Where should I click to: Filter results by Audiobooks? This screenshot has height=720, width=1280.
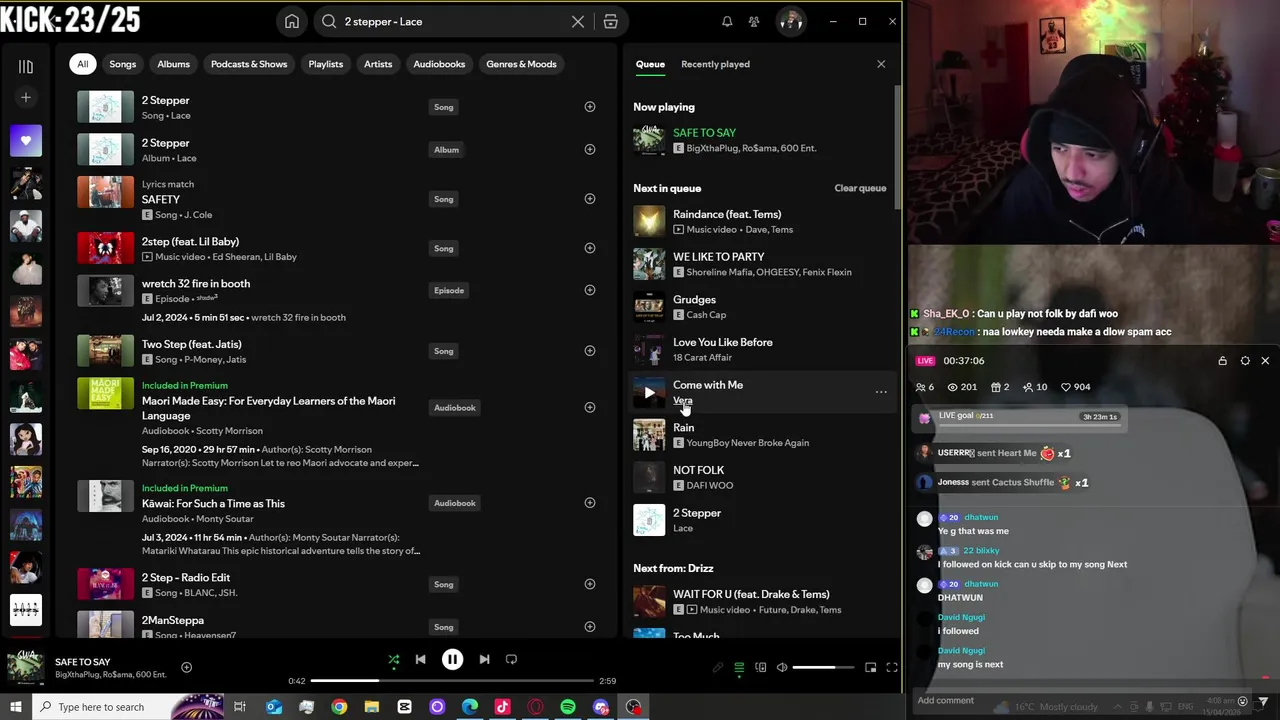click(x=439, y=64)
